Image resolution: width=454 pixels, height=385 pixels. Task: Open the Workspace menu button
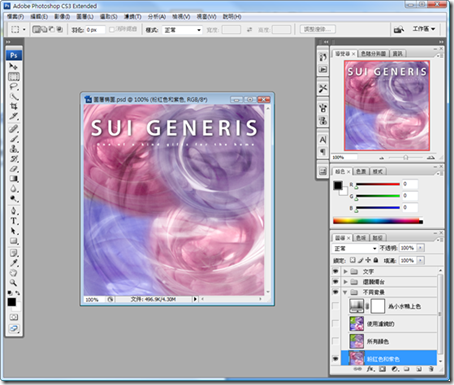[424, 29]
